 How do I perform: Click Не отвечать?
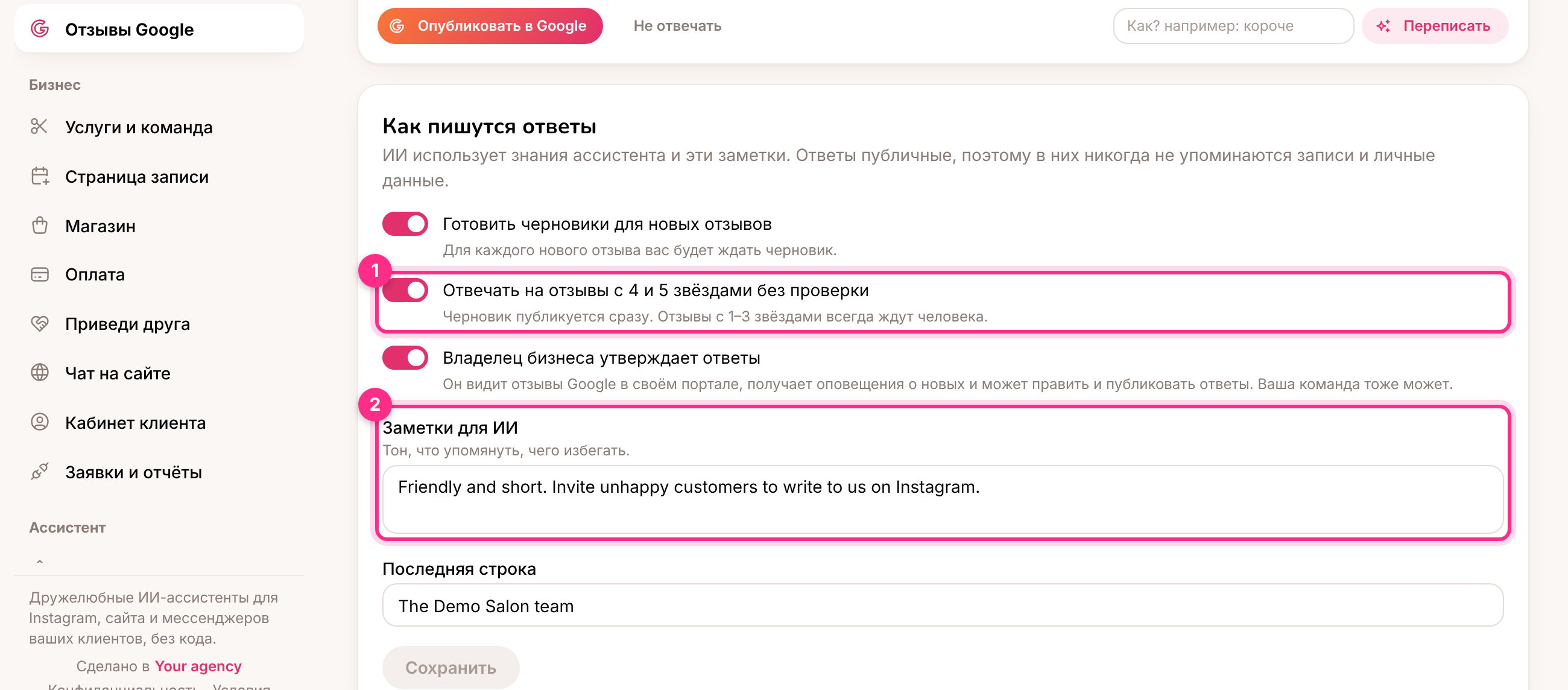[677, 25]
